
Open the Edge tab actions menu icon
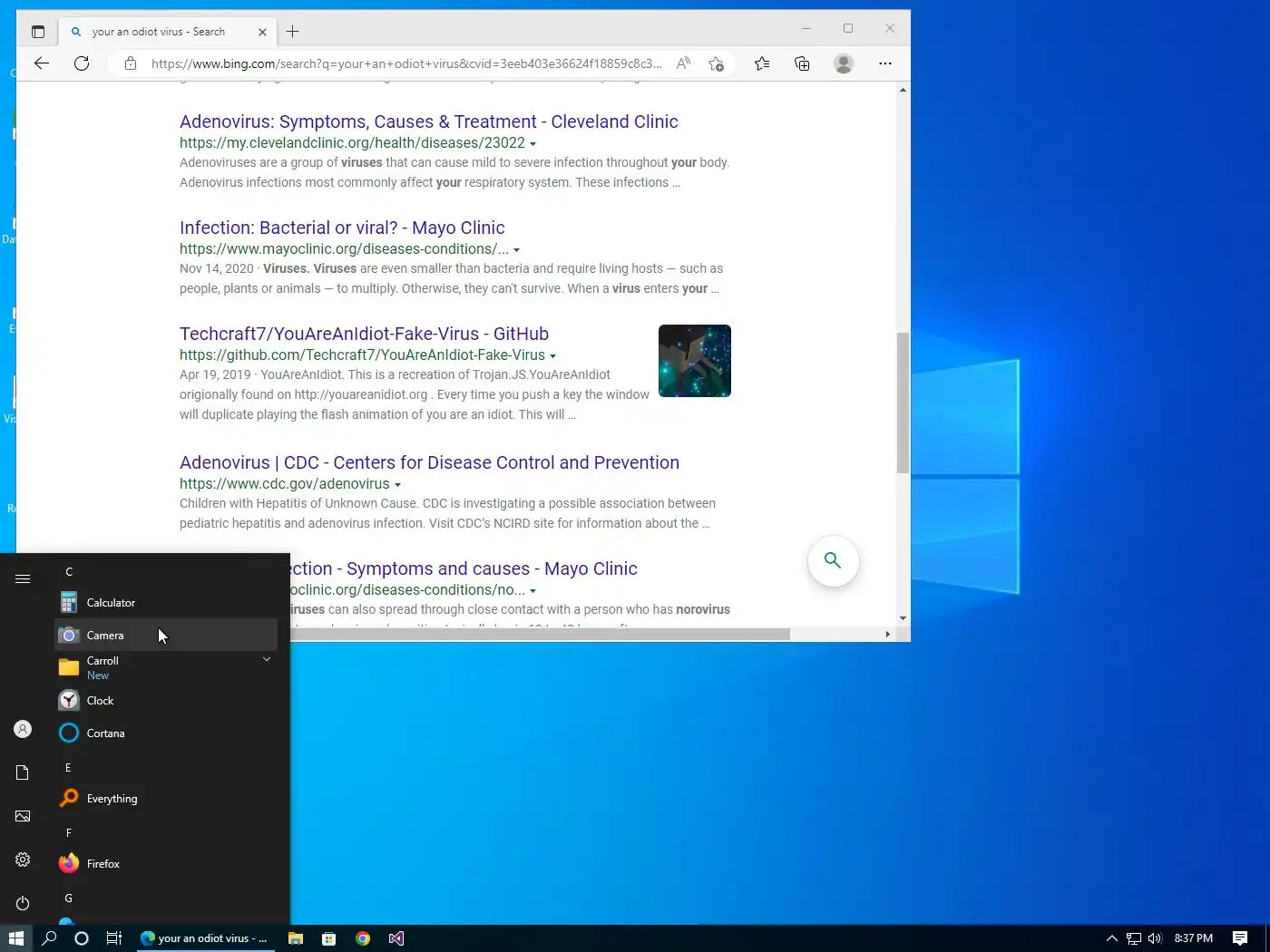pyautogui.click(x=37, y=32)
